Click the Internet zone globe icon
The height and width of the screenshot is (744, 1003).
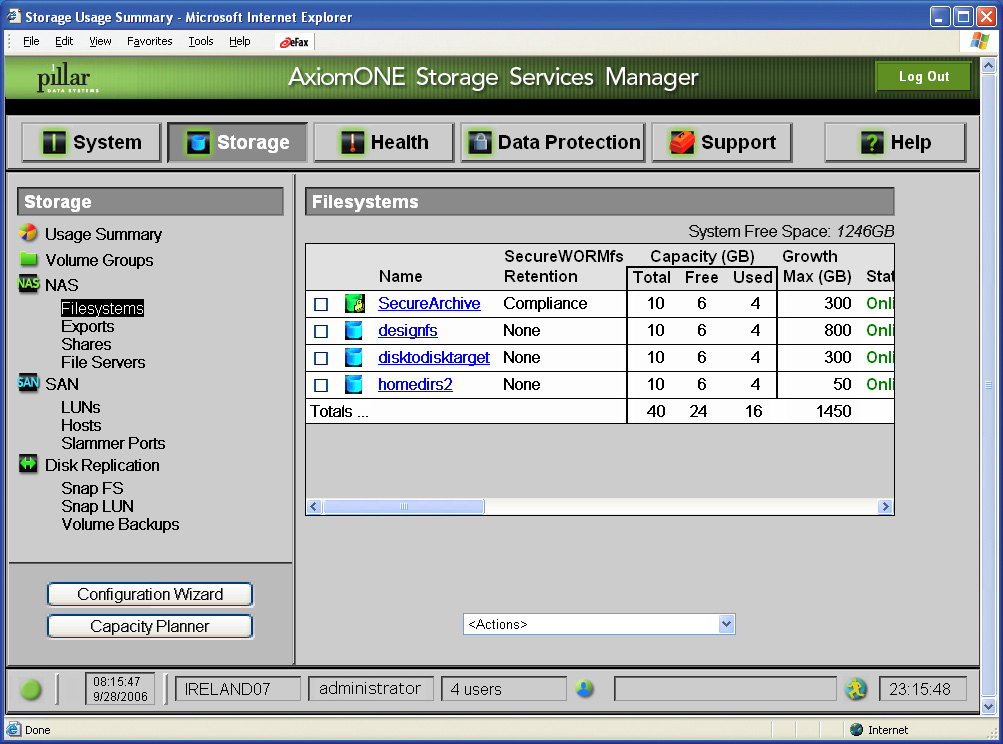(x=857, y=729)
